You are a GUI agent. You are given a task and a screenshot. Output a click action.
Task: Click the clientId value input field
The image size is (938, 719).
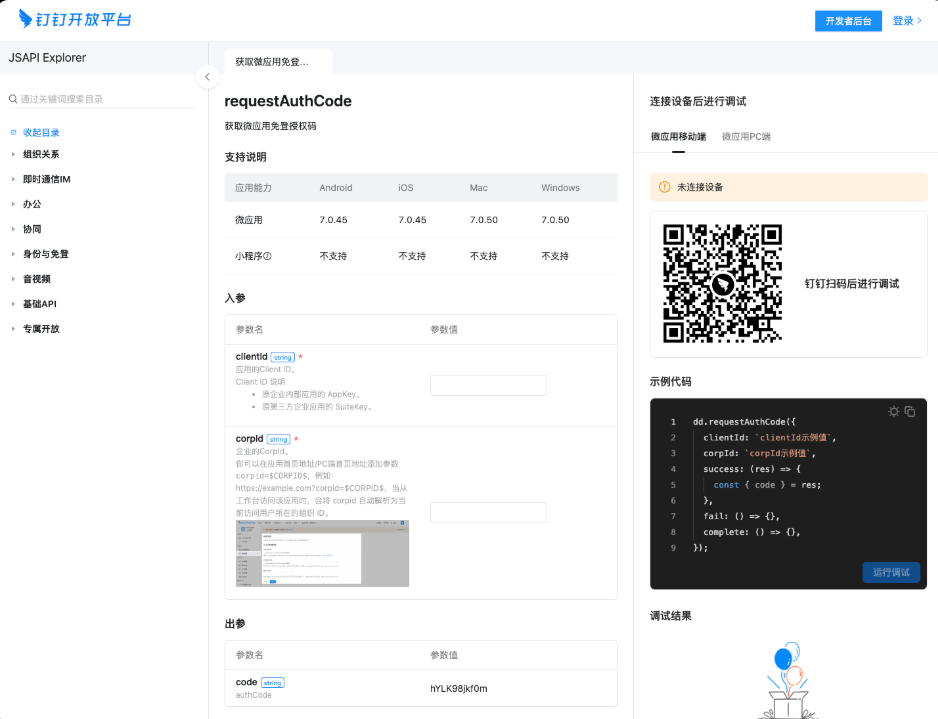(488, 385)
